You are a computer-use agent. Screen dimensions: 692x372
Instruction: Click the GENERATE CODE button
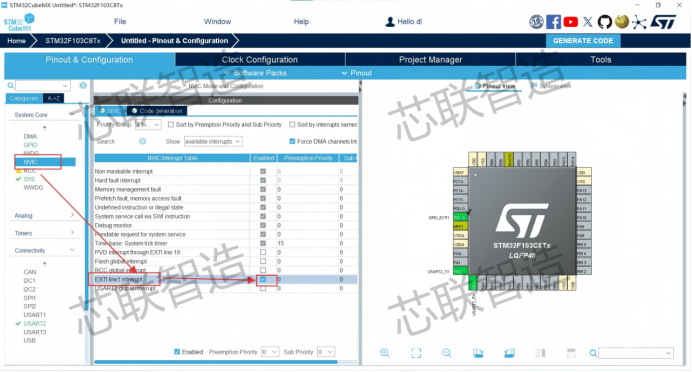tap(583, 41)
